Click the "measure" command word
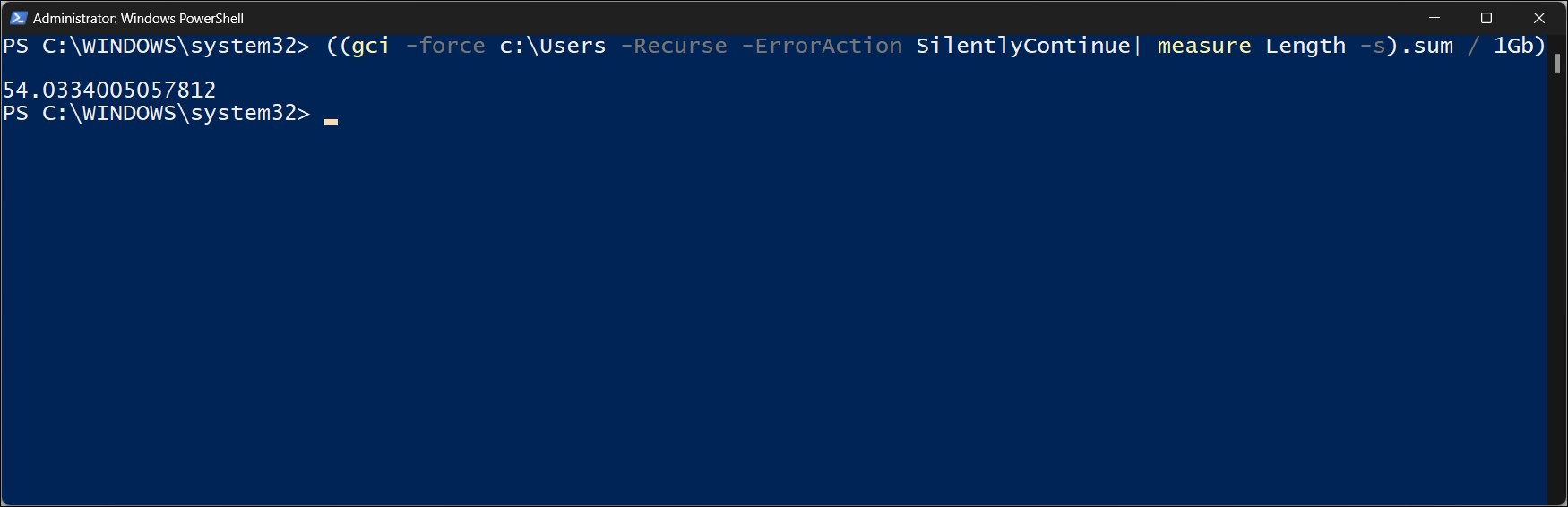1568x507 pixels. pyautogui.click(x=1203, y=46)
